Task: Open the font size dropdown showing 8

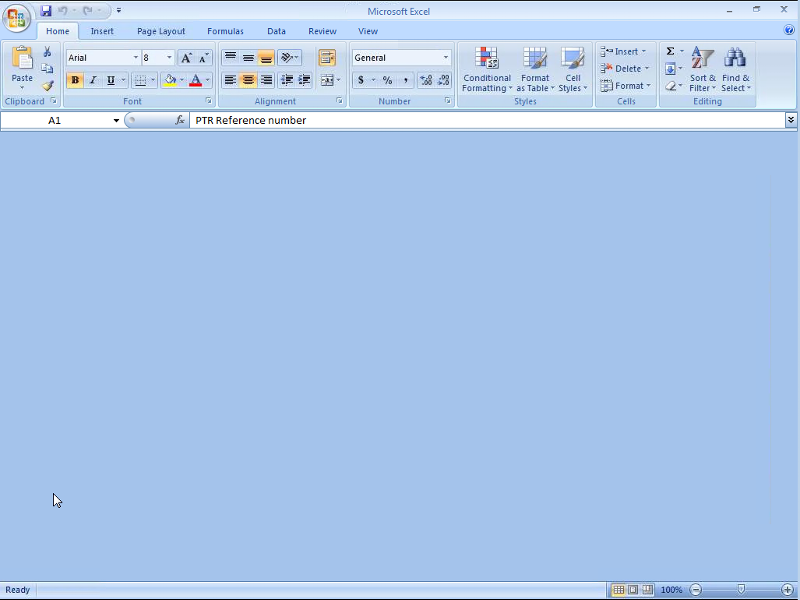Action: pos(169,58)
